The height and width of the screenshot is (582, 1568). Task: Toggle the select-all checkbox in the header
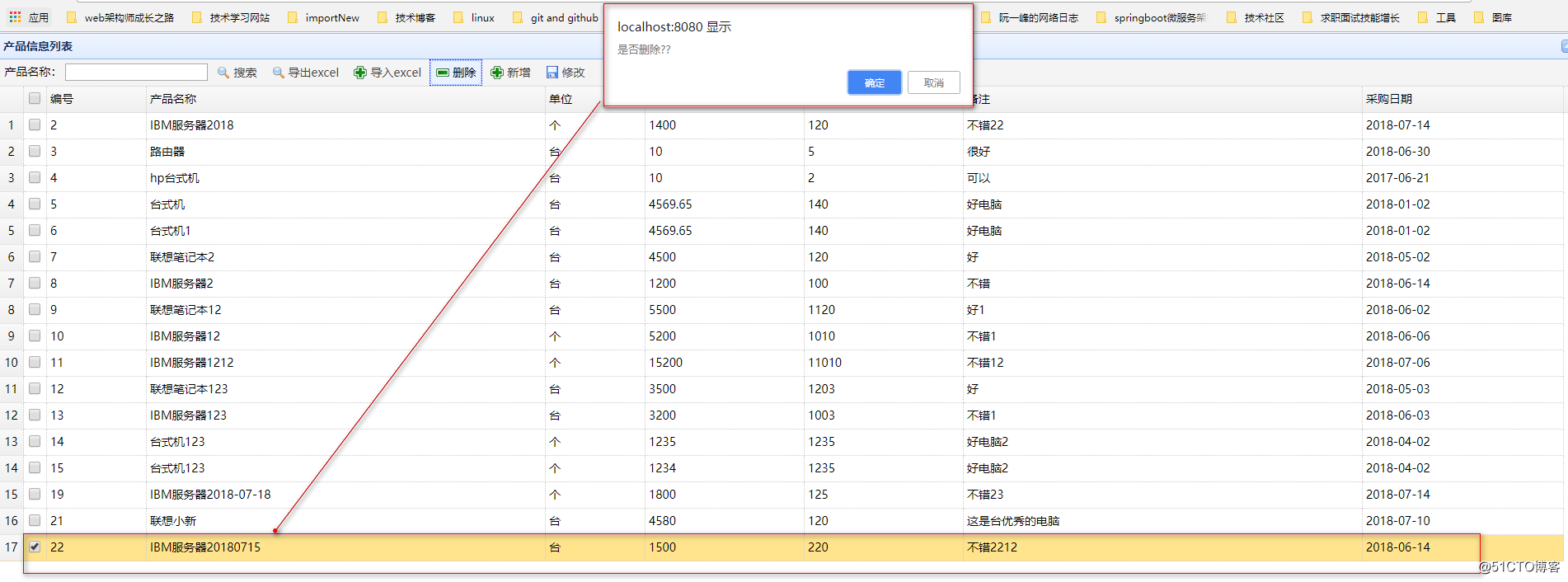click(x=35, y=99)
